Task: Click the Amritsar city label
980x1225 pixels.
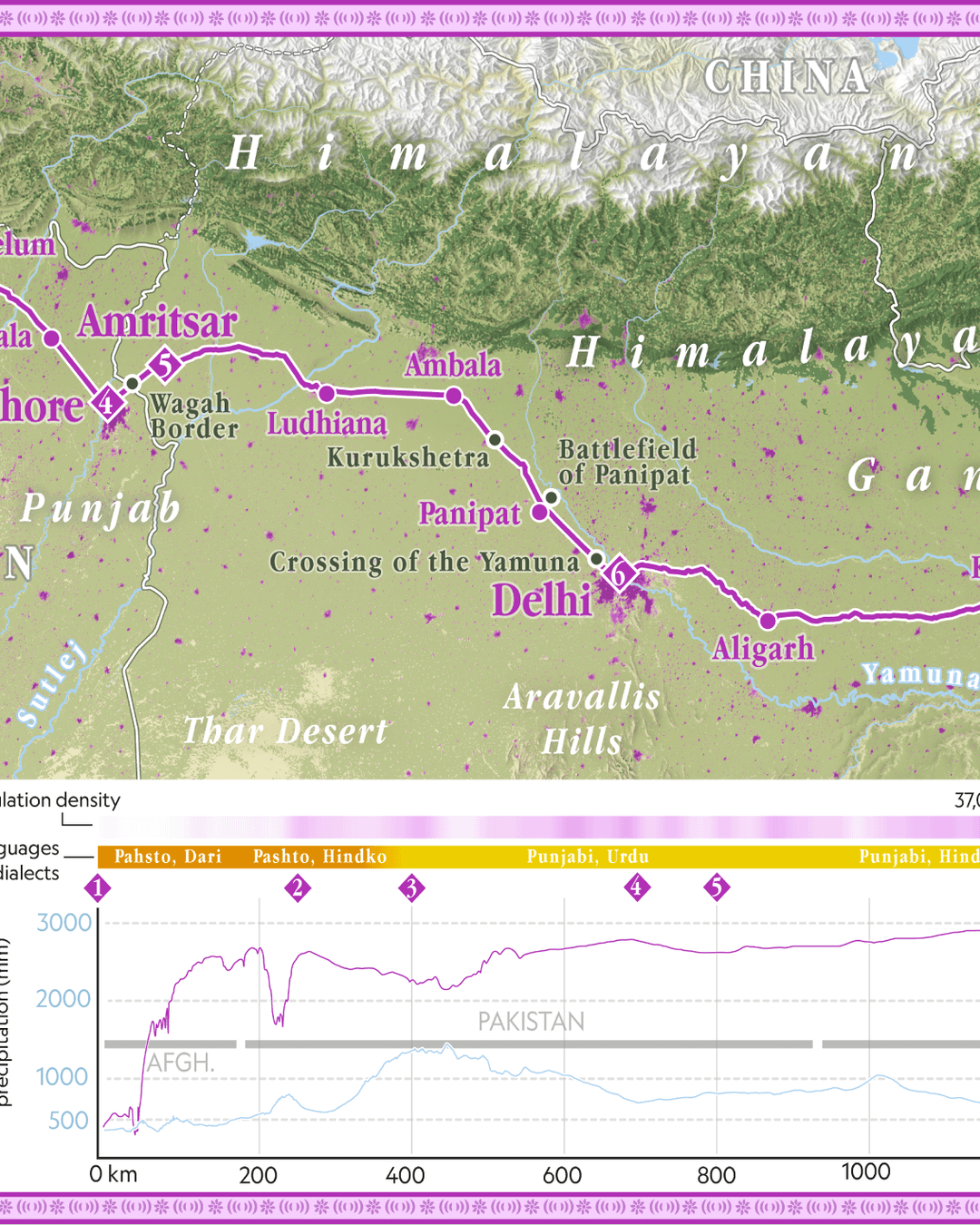Action: 158,322
